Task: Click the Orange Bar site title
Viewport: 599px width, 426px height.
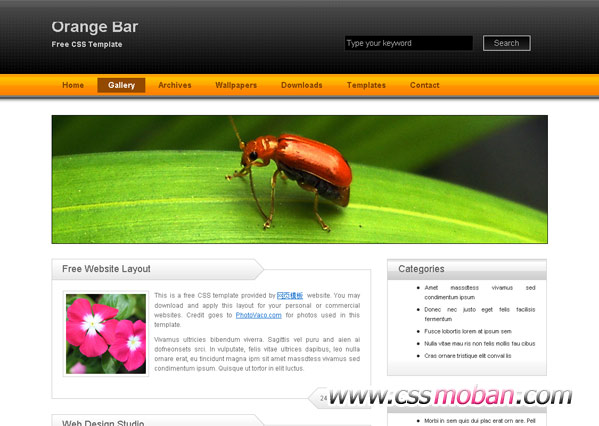Action: point(95,27)
